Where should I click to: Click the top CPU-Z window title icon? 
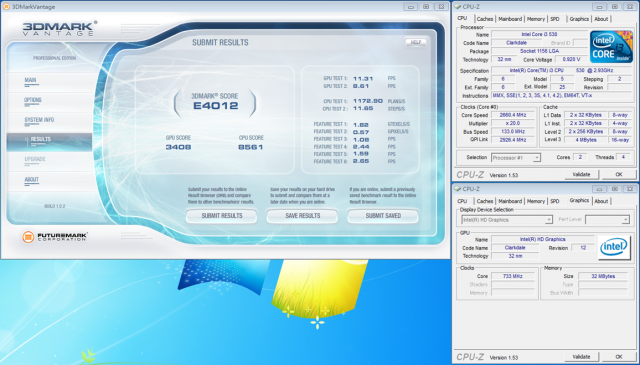pos(458,7)
